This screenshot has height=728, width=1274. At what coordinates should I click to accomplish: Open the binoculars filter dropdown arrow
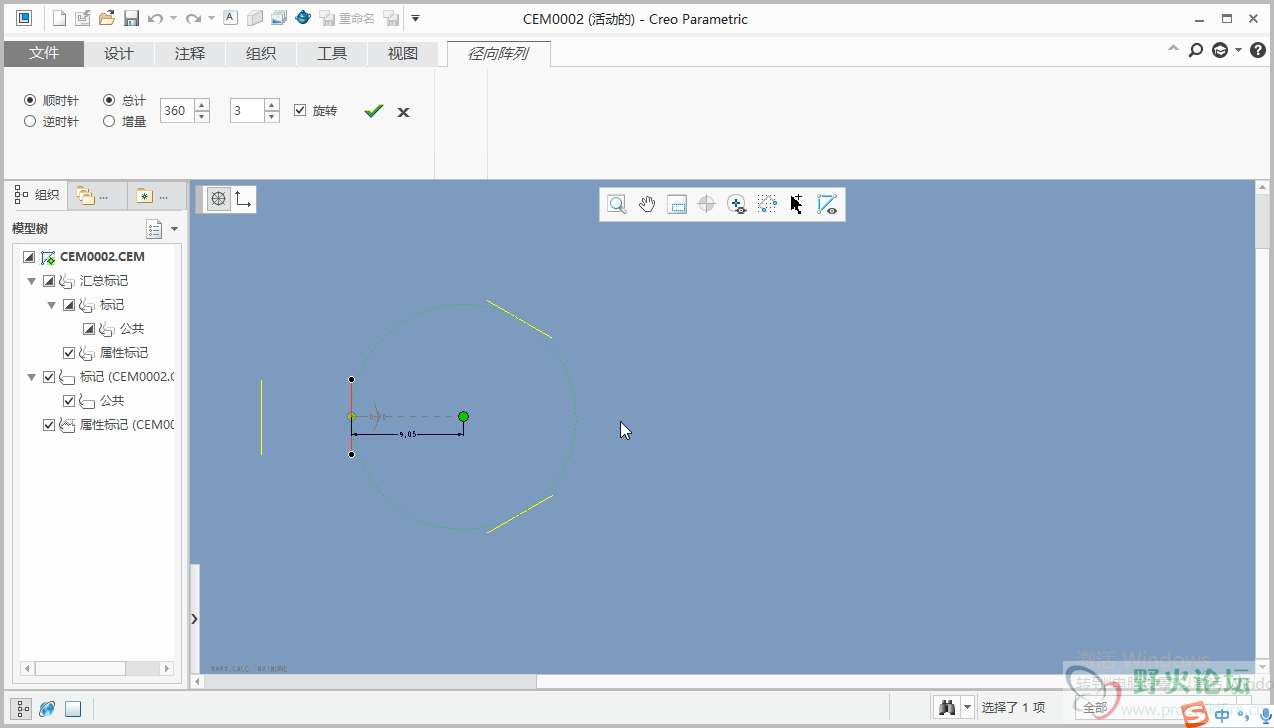coord(967,707)
